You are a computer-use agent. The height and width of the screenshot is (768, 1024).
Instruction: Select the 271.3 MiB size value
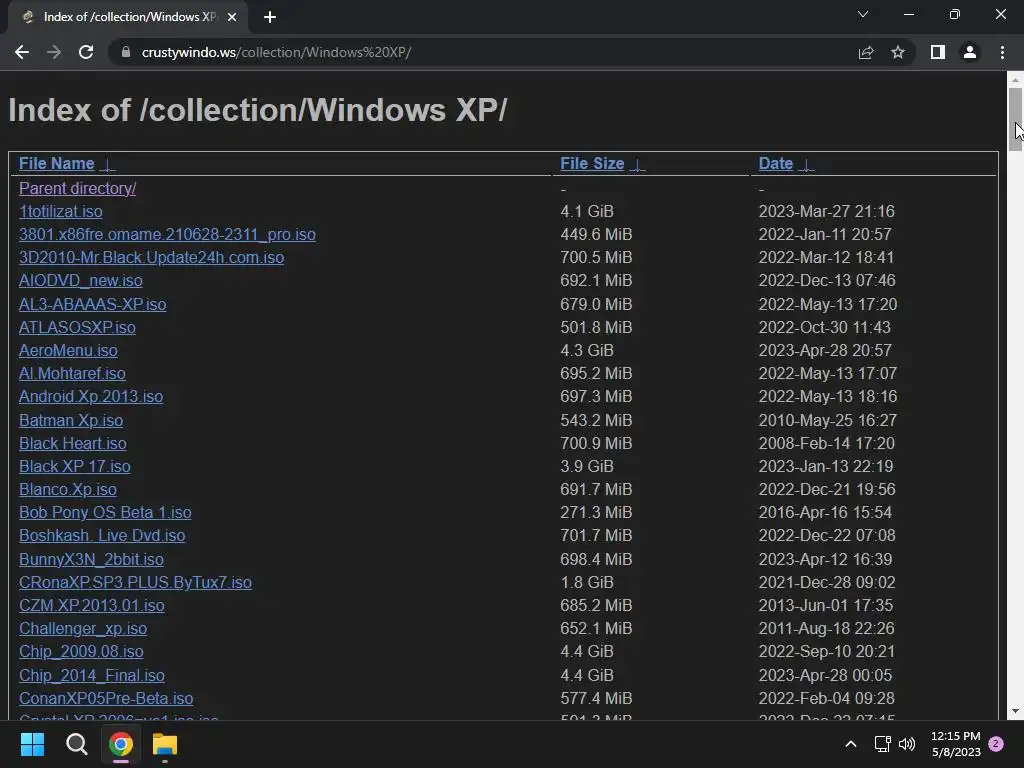point(596,512)
